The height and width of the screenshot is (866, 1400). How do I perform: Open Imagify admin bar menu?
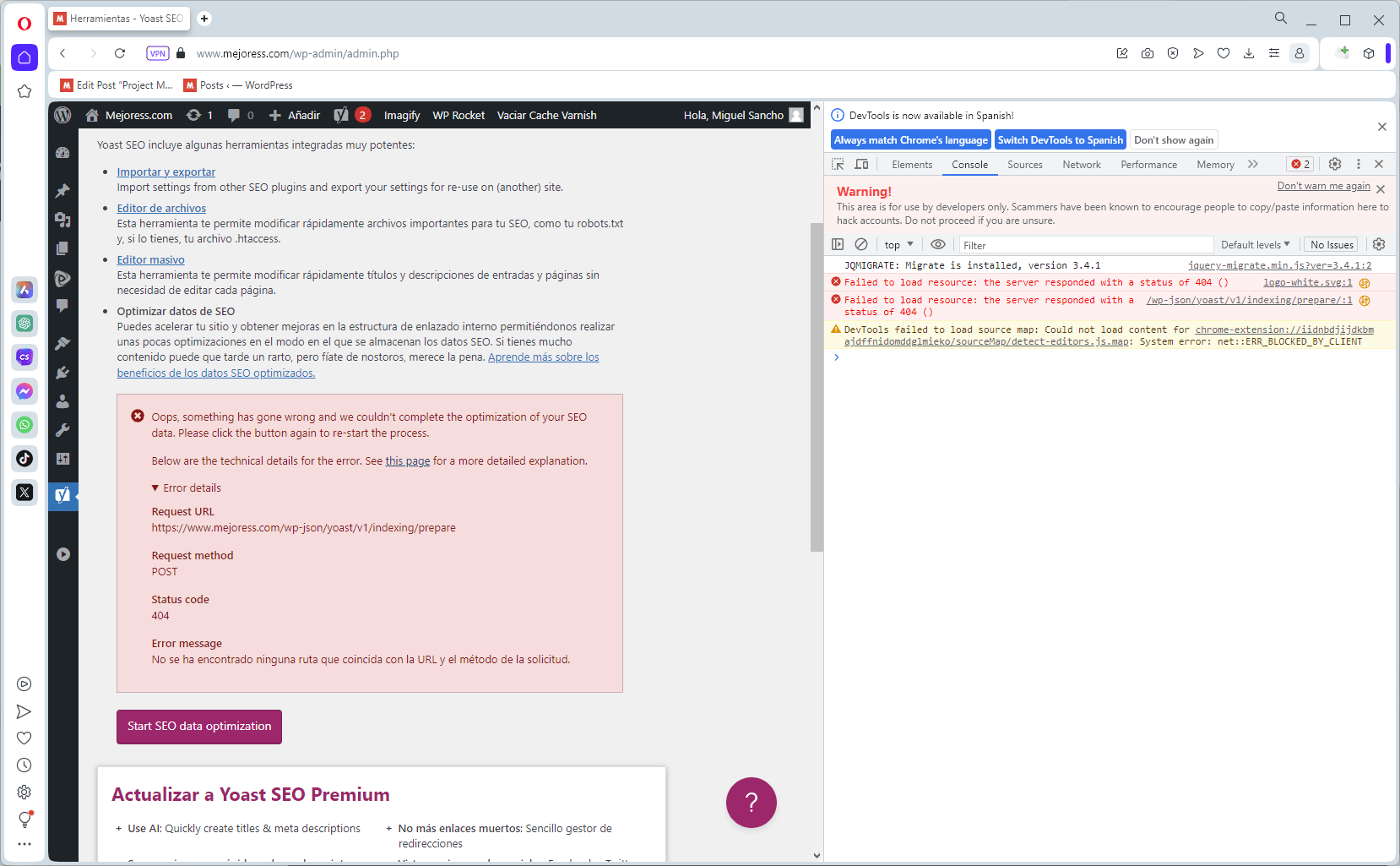[x=402, y=115]
